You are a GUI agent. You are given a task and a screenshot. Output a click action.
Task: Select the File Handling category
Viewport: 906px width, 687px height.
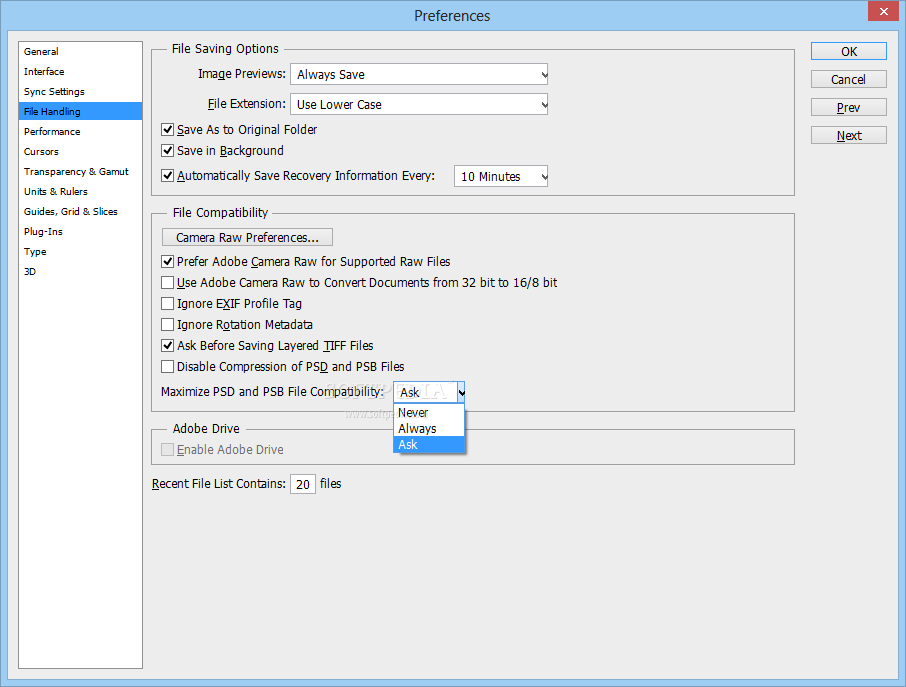tap(80, 112)
